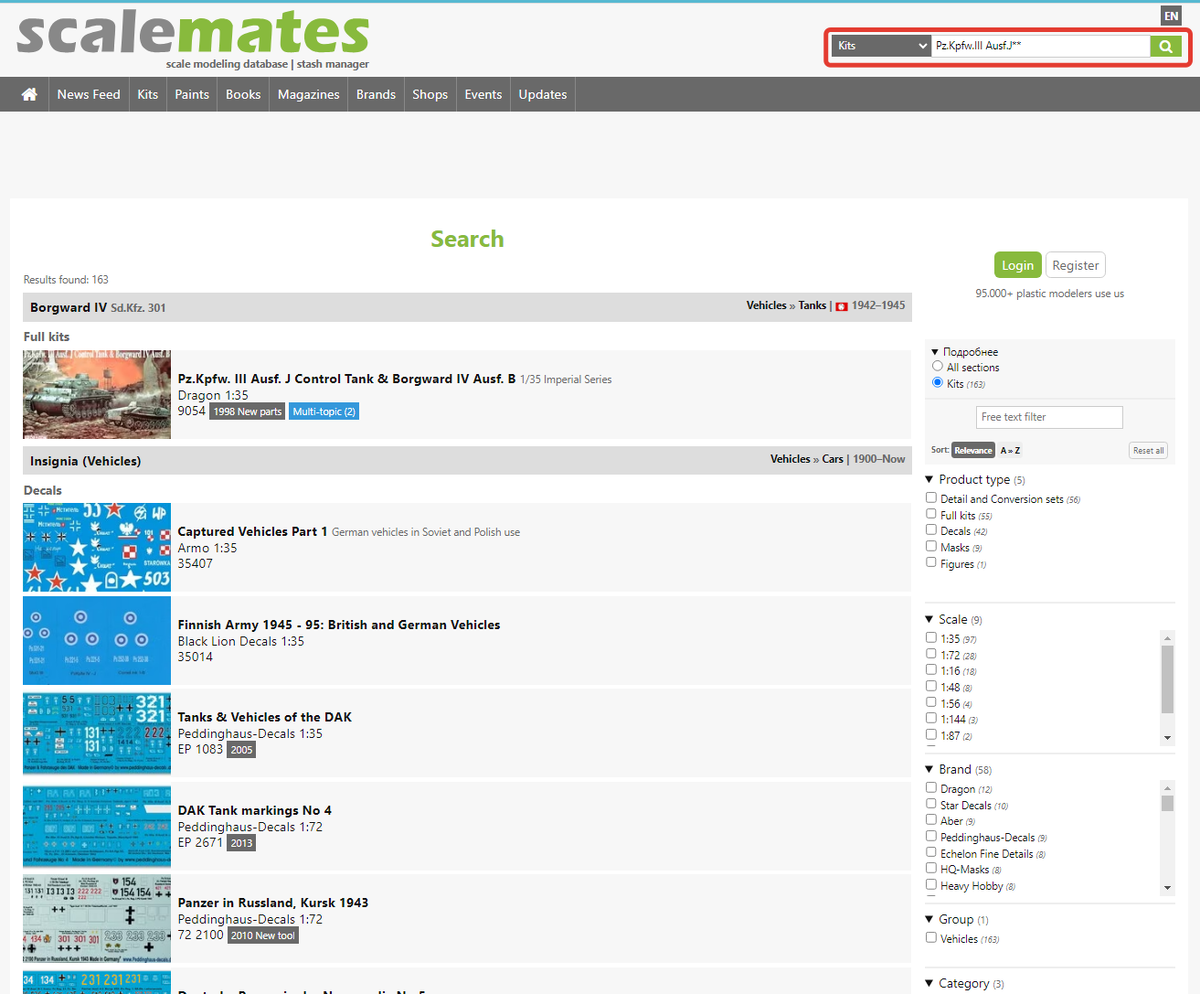Check the Echelon Fine Details brand filter

click(x=932, y=853)
